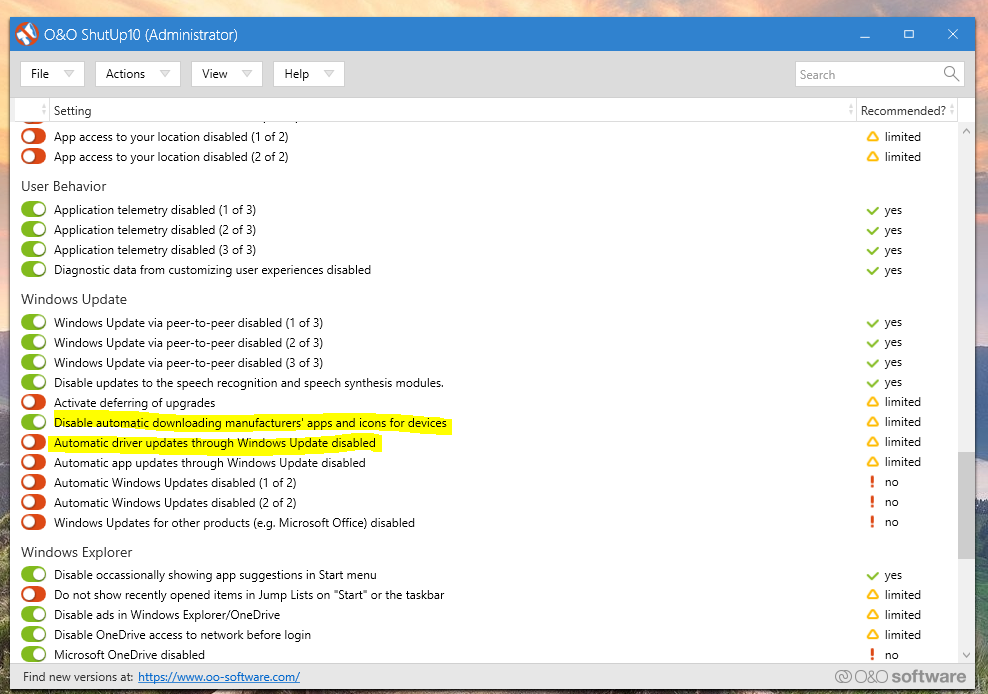Click warning triangle for Do not show recently opened items
Image resolution: width=988 pixels, height=694 pixels.
[873, 594]
